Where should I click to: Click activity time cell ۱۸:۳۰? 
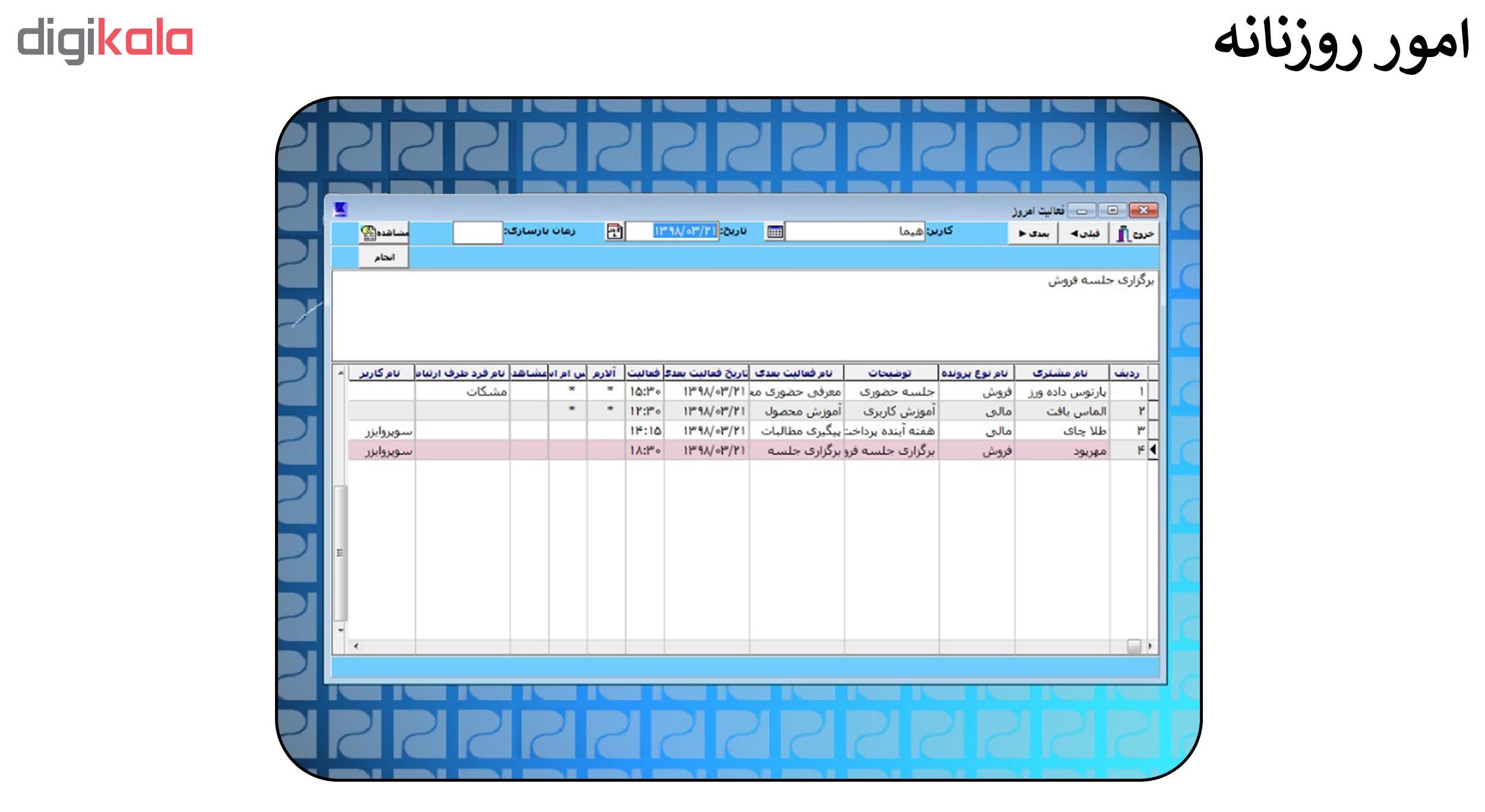tap(644, 451)
